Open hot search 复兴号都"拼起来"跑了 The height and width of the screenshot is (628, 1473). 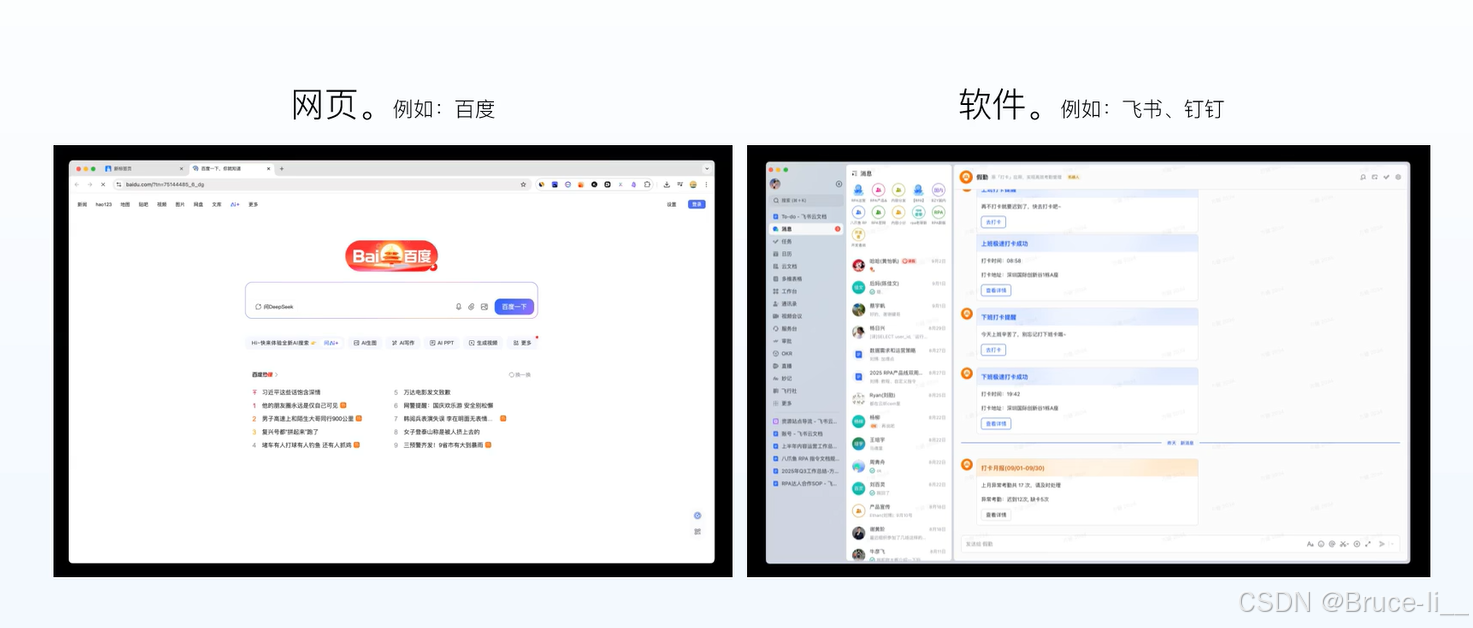click(x=291, y=432)
